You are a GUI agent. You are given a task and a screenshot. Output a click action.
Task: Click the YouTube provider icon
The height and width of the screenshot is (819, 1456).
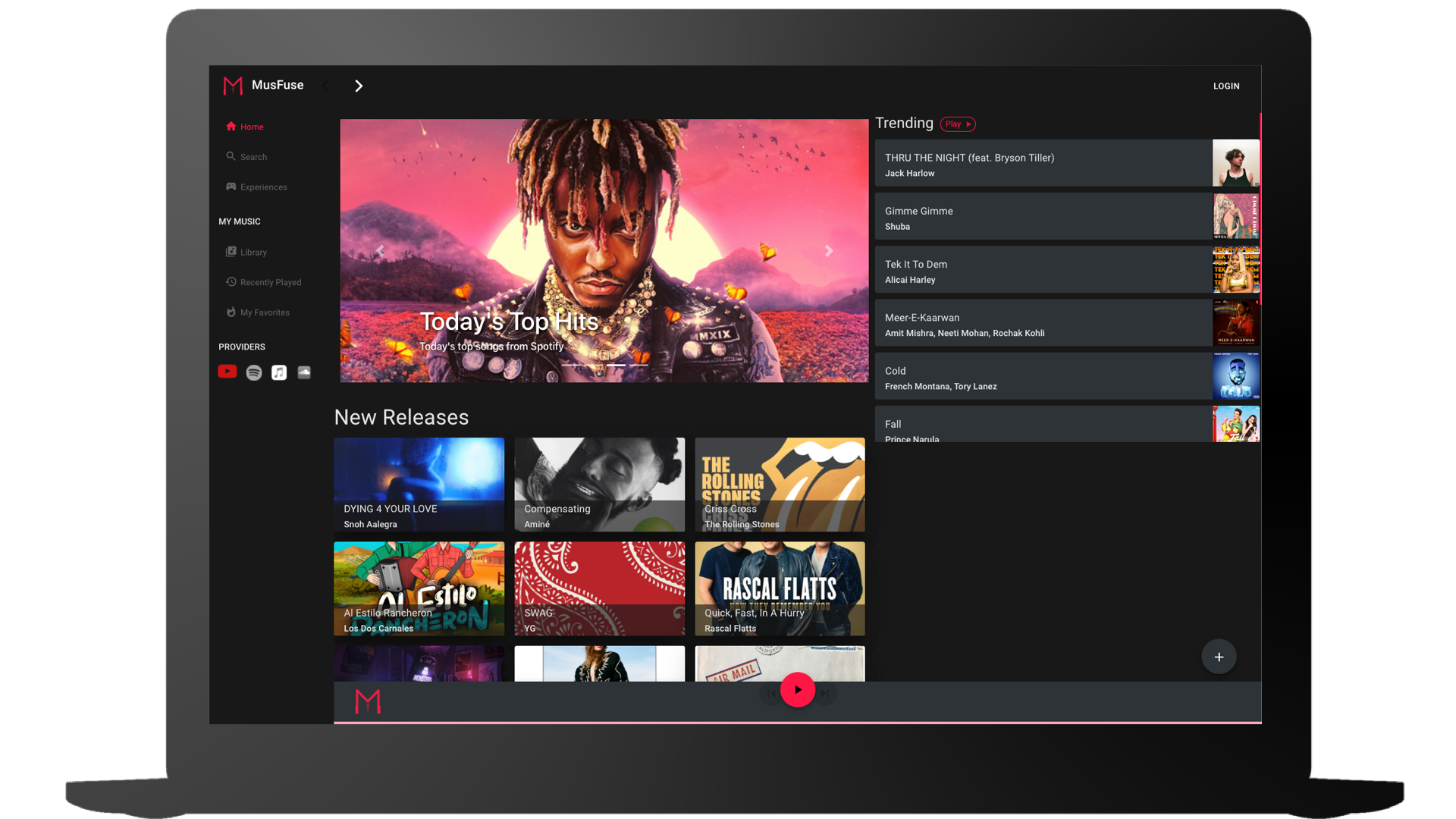[227, 372]
